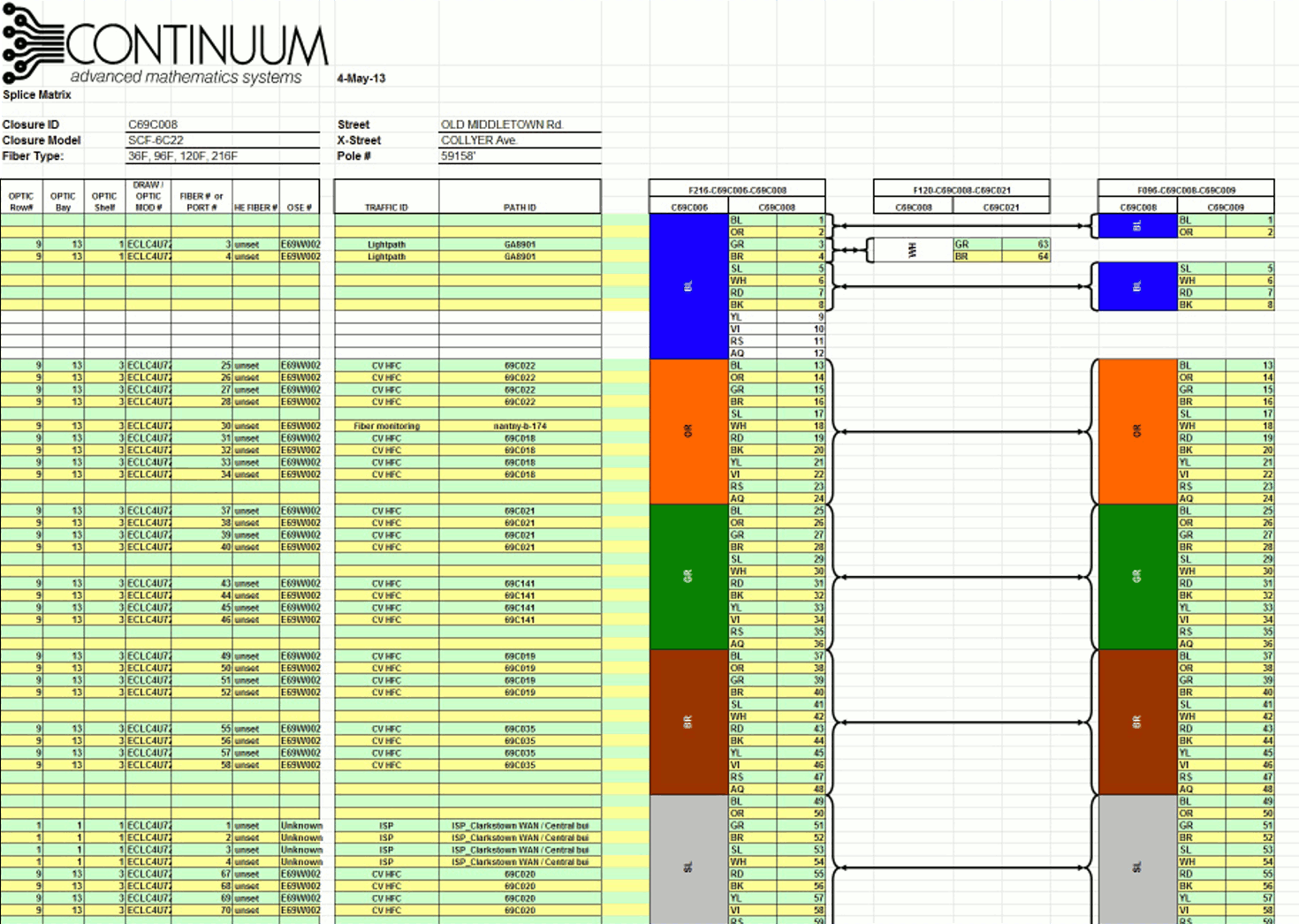Click the Continuum circuit-board logo
The width and height of the screenshot is (1299, 924).
coord(31,40)
